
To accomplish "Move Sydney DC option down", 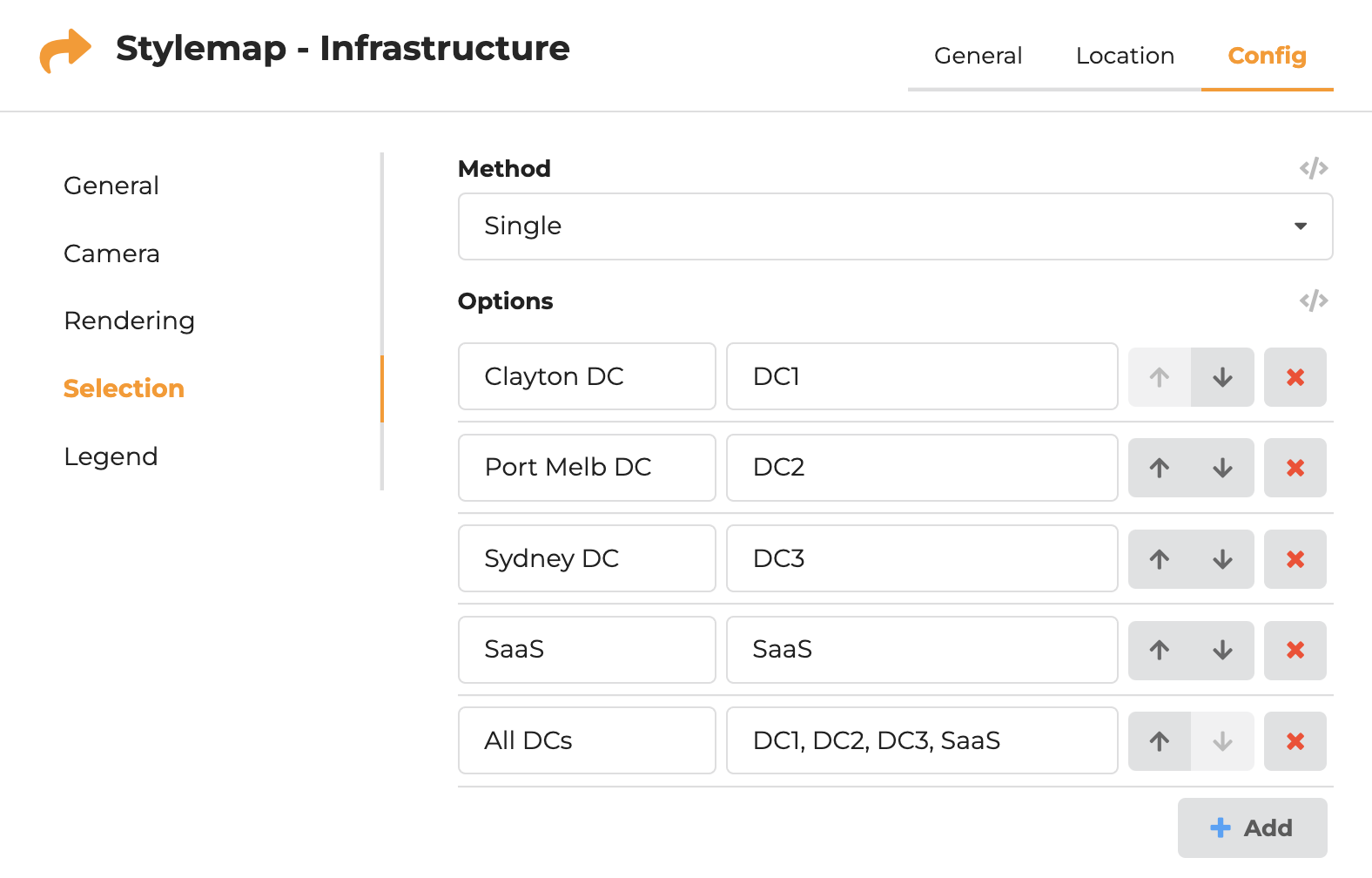I will pyautogui.click(x=1222, y=559).
